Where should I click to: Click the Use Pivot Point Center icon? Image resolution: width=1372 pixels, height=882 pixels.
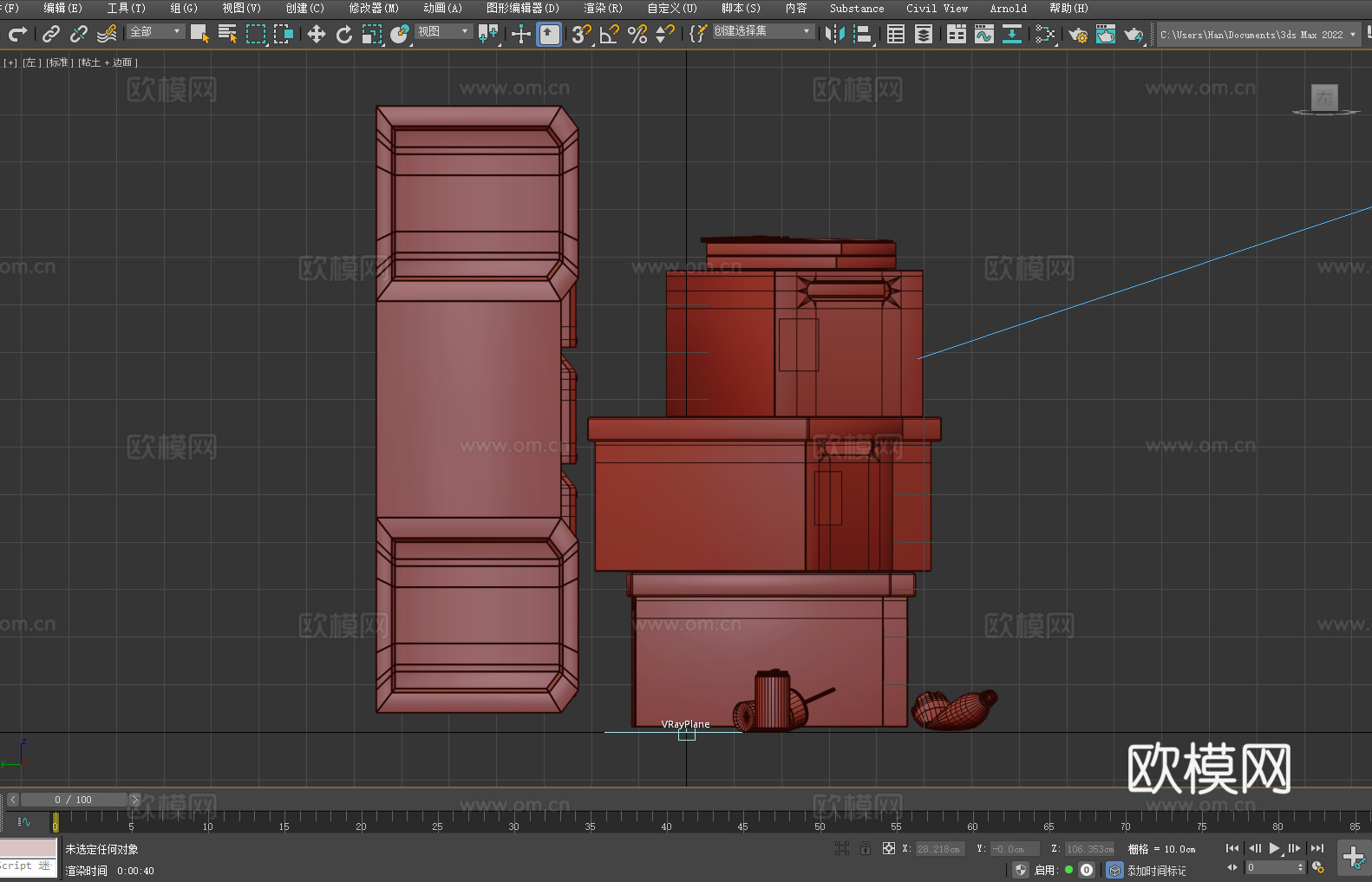point(488,34)
